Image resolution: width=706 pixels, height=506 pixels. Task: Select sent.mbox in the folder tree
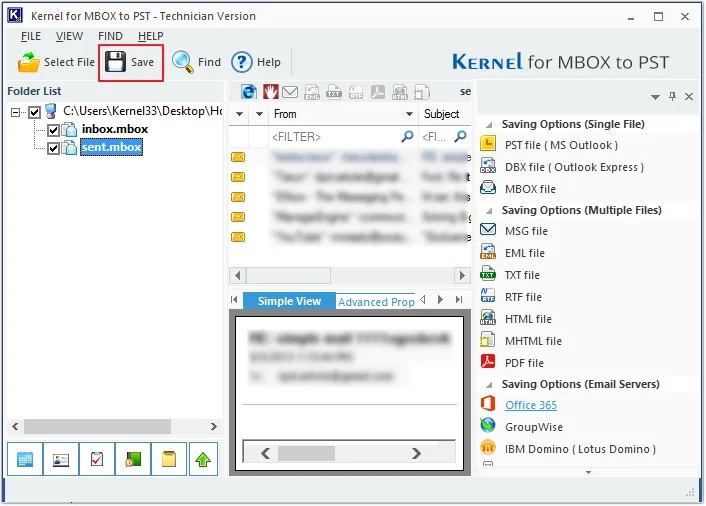tap(111, 147)
